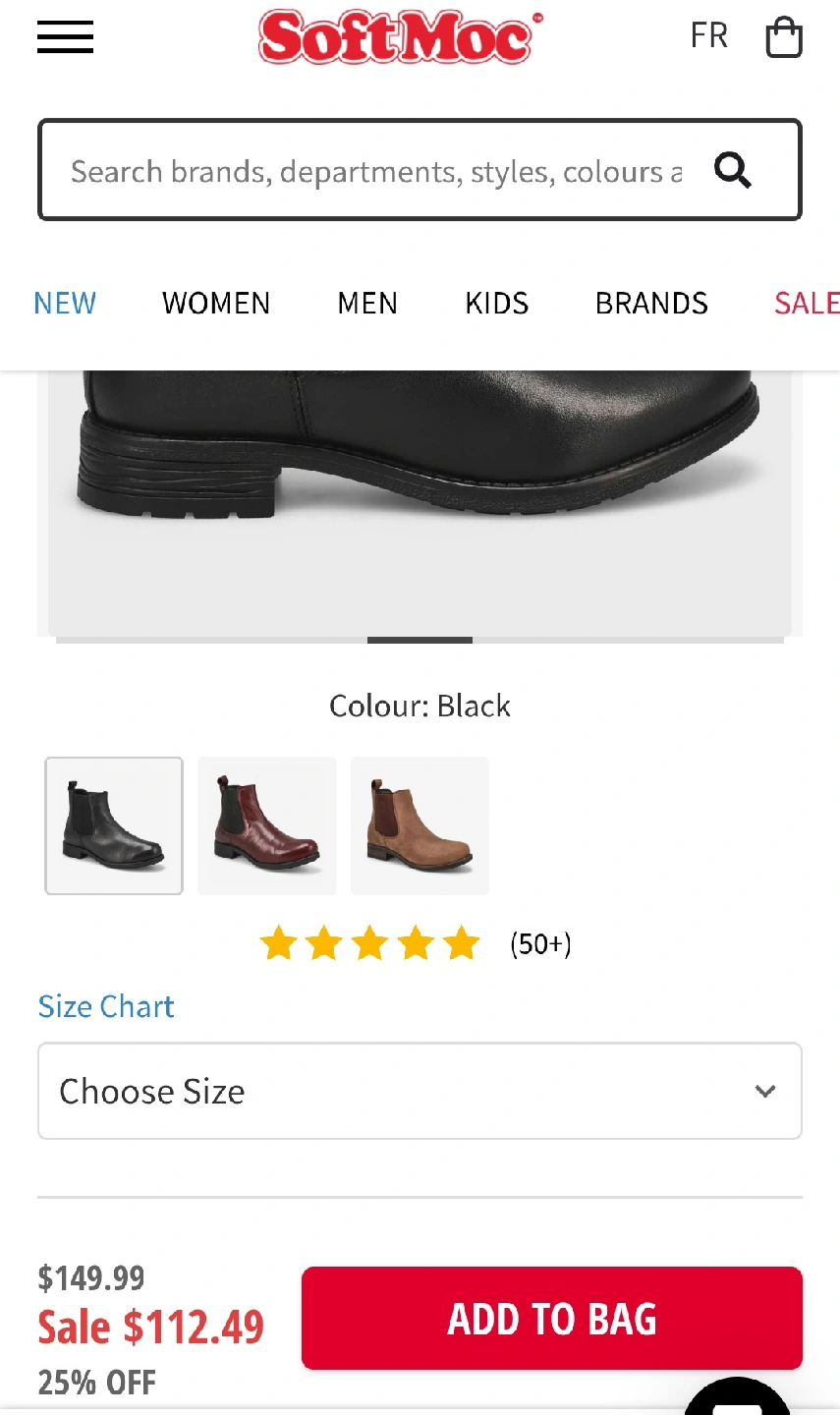The height and width of the screenshot is (1415, 840).
Task: Open the MEN category tab
Action: (x=367, y=304)
